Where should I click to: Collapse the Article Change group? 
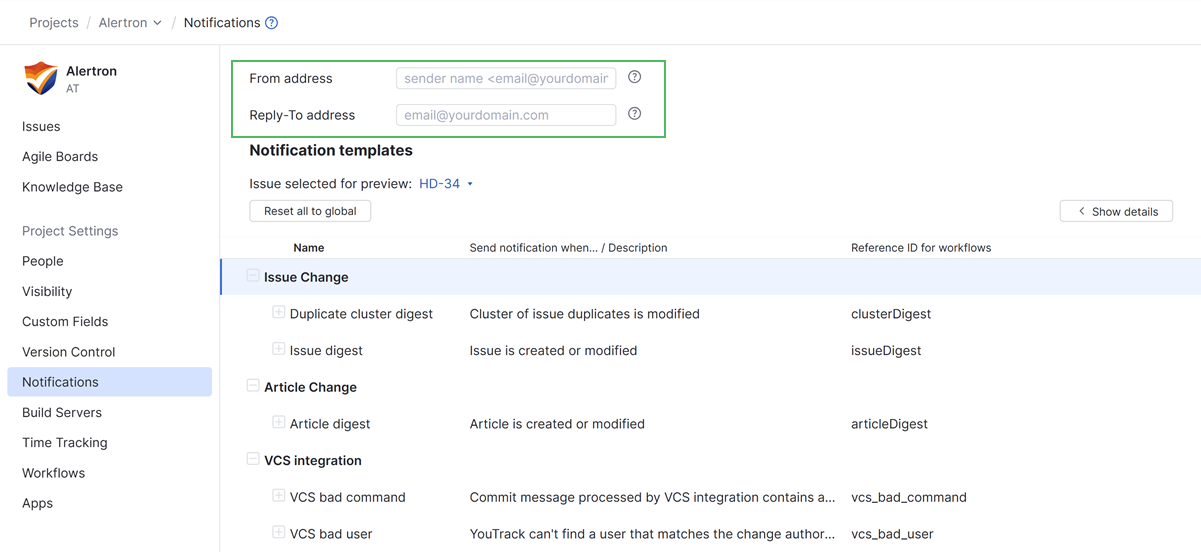tap(253, 386)
